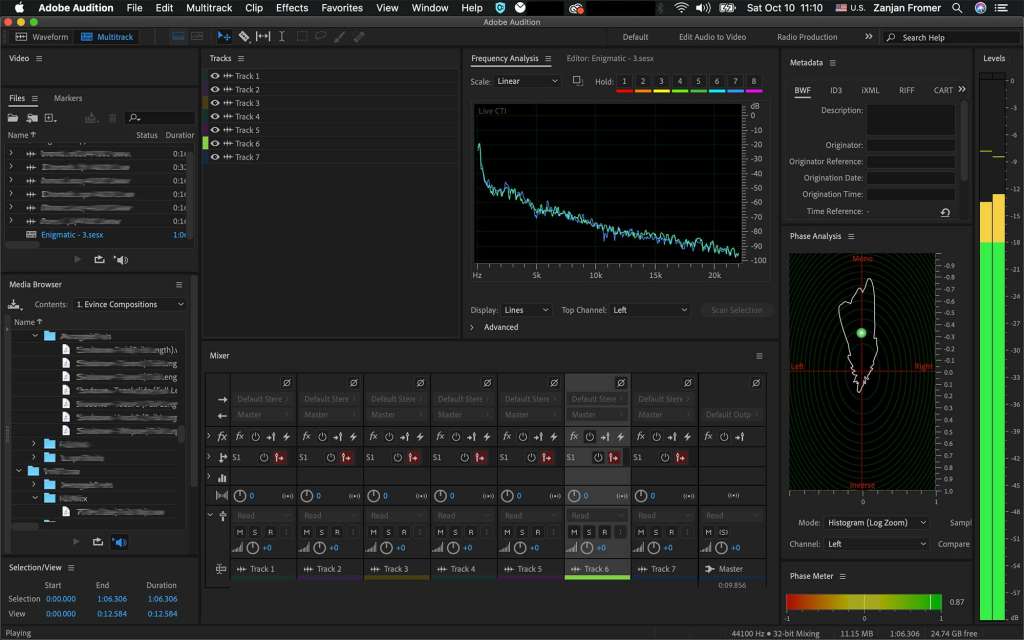Mute the Master track in the mixer

pos(709,532)
